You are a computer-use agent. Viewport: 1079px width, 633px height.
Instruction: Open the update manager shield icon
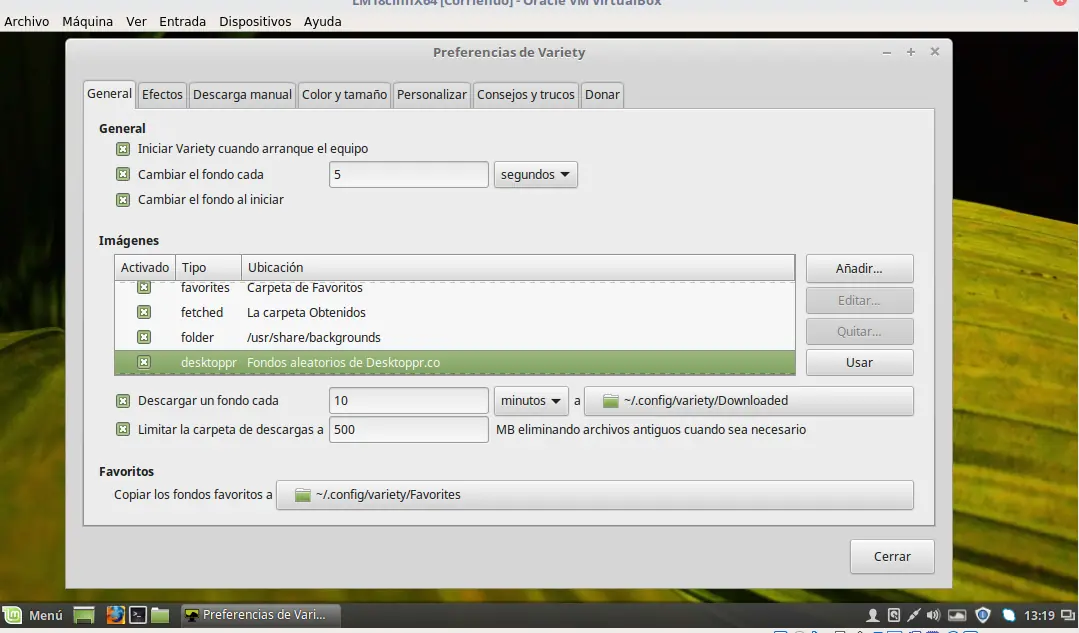[x=983, y=615]
